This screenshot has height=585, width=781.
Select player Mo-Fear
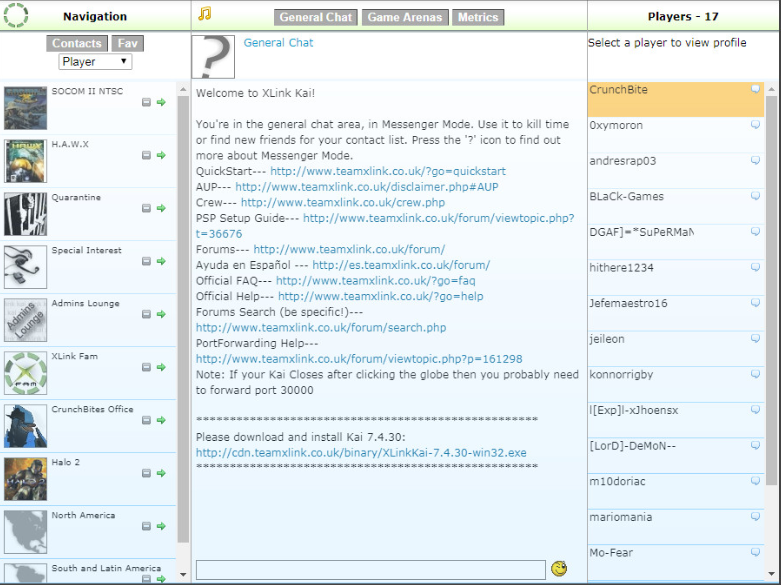coord(676,563)
